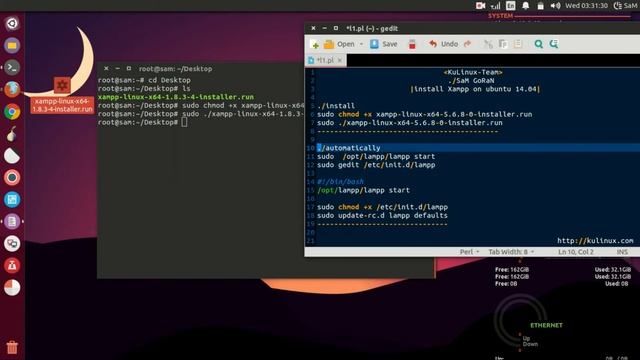
Task: Click the Ln 10, Col 2 status text
Action: (x=576, y=252)
